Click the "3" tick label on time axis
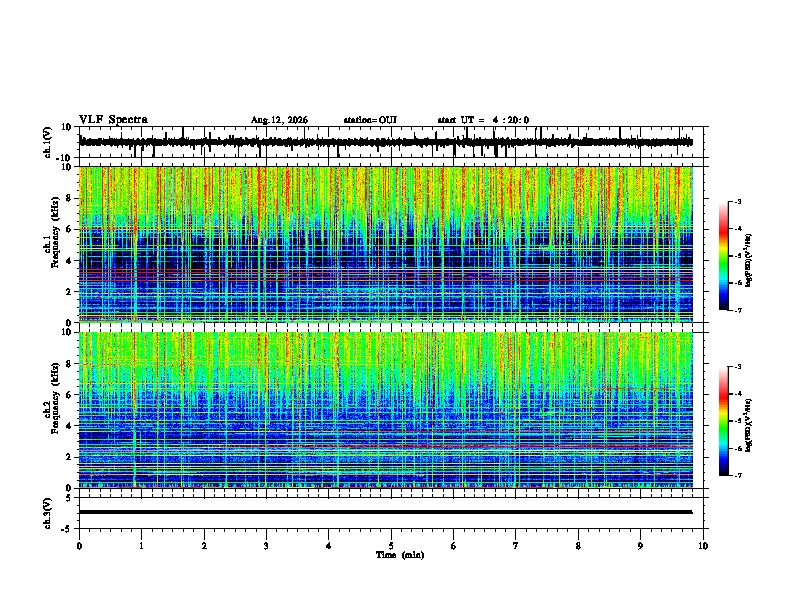This screenshot has width=792, height=612. point(266,546)
